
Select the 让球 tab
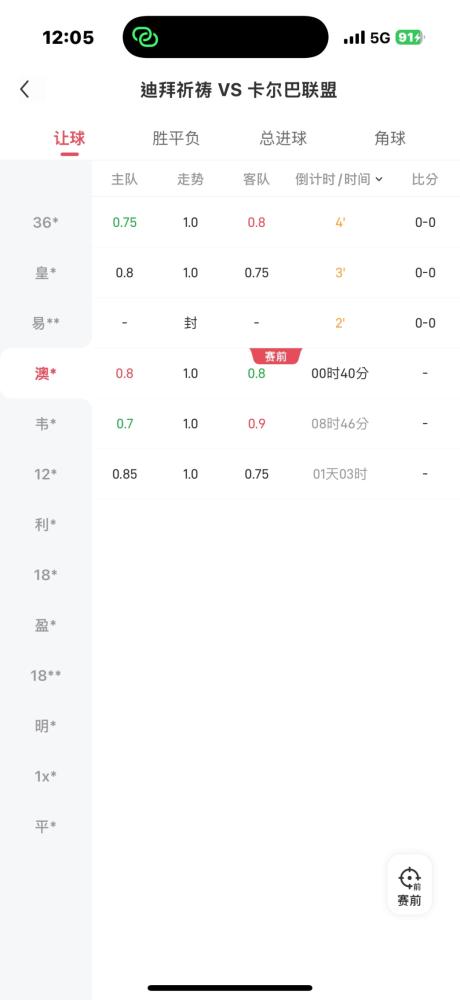point(69,138)
